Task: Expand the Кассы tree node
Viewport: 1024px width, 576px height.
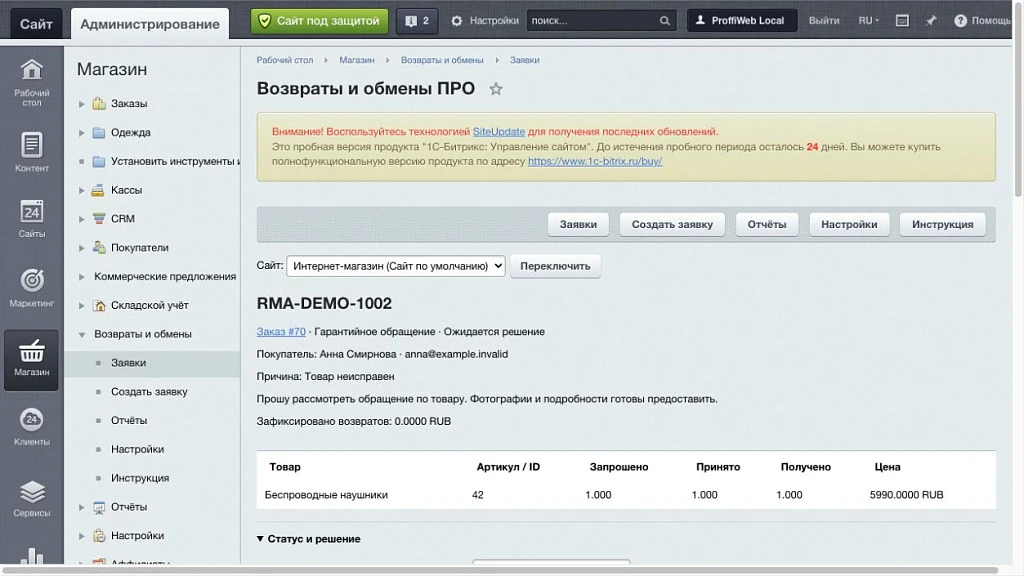Action: coord(82,190)
